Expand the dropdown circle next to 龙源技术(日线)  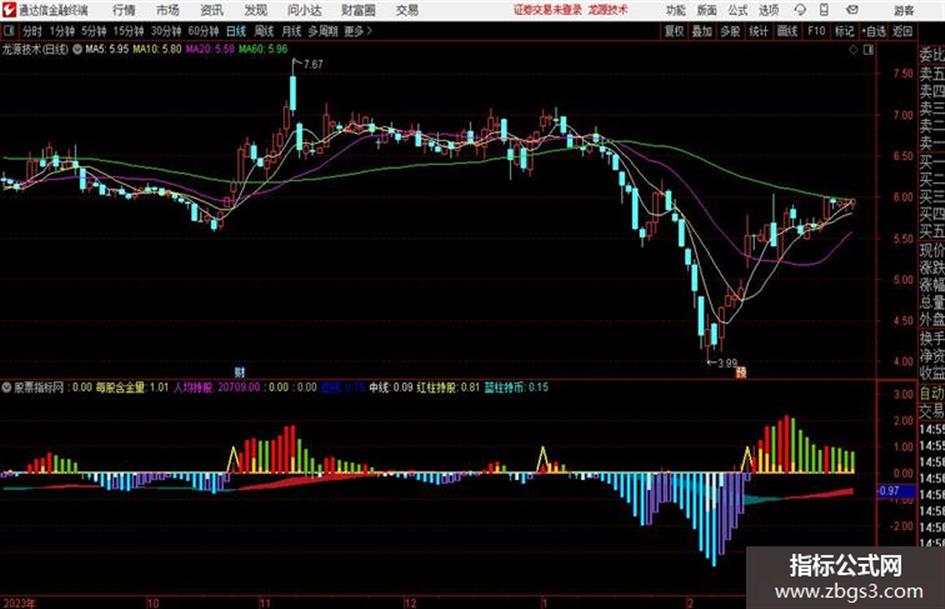coord(77,49)
